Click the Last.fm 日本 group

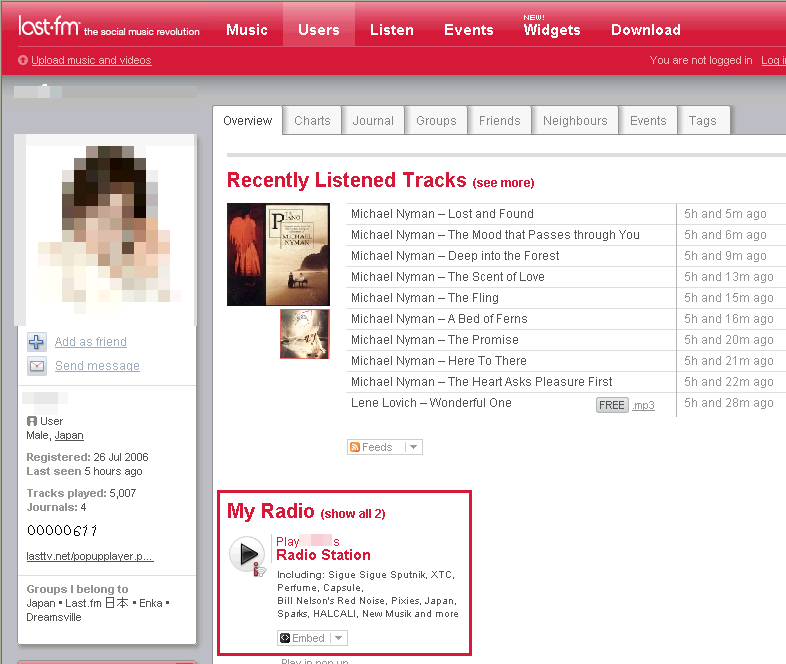[x=97, y=603]
